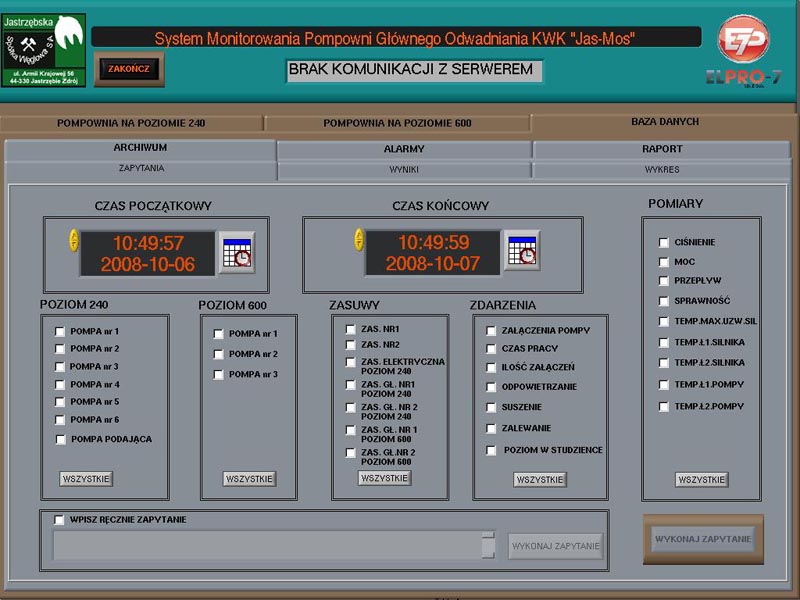Enable the ODPOWIETRZANIE checkbox
This screenshot has width=800, height=600.
point(491,387)
